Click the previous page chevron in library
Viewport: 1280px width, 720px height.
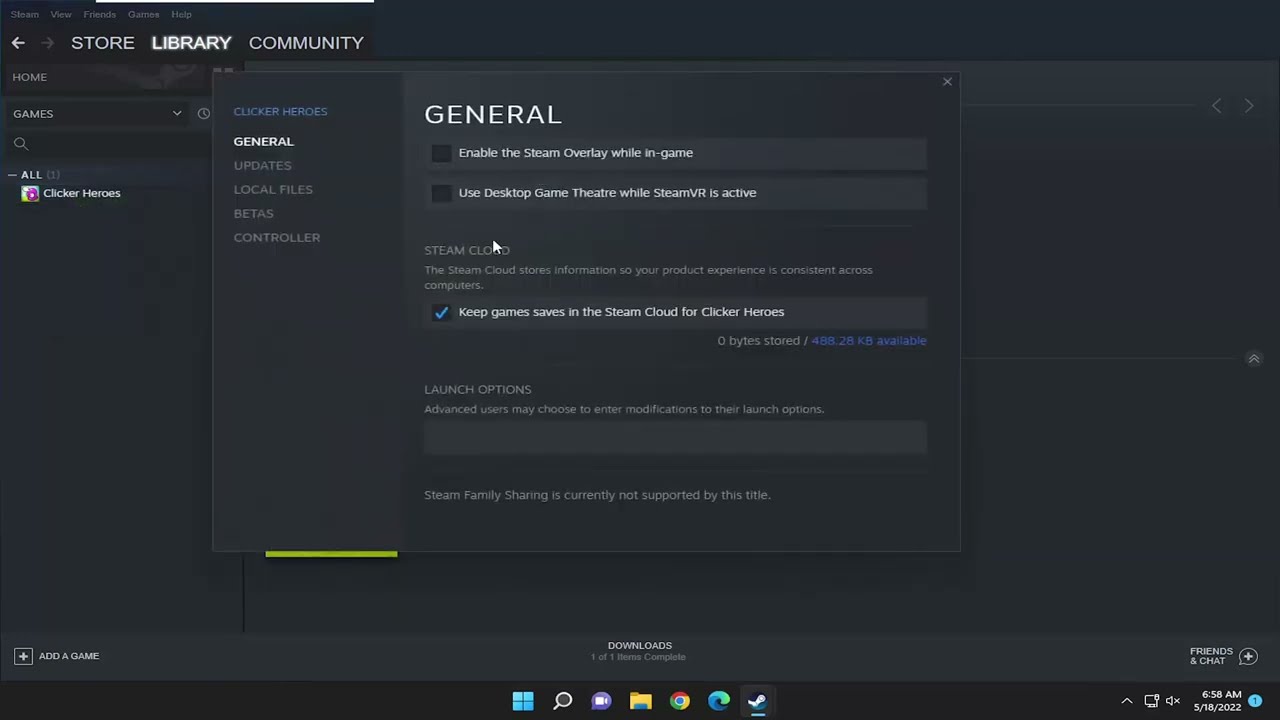(x=1217, y=106)
